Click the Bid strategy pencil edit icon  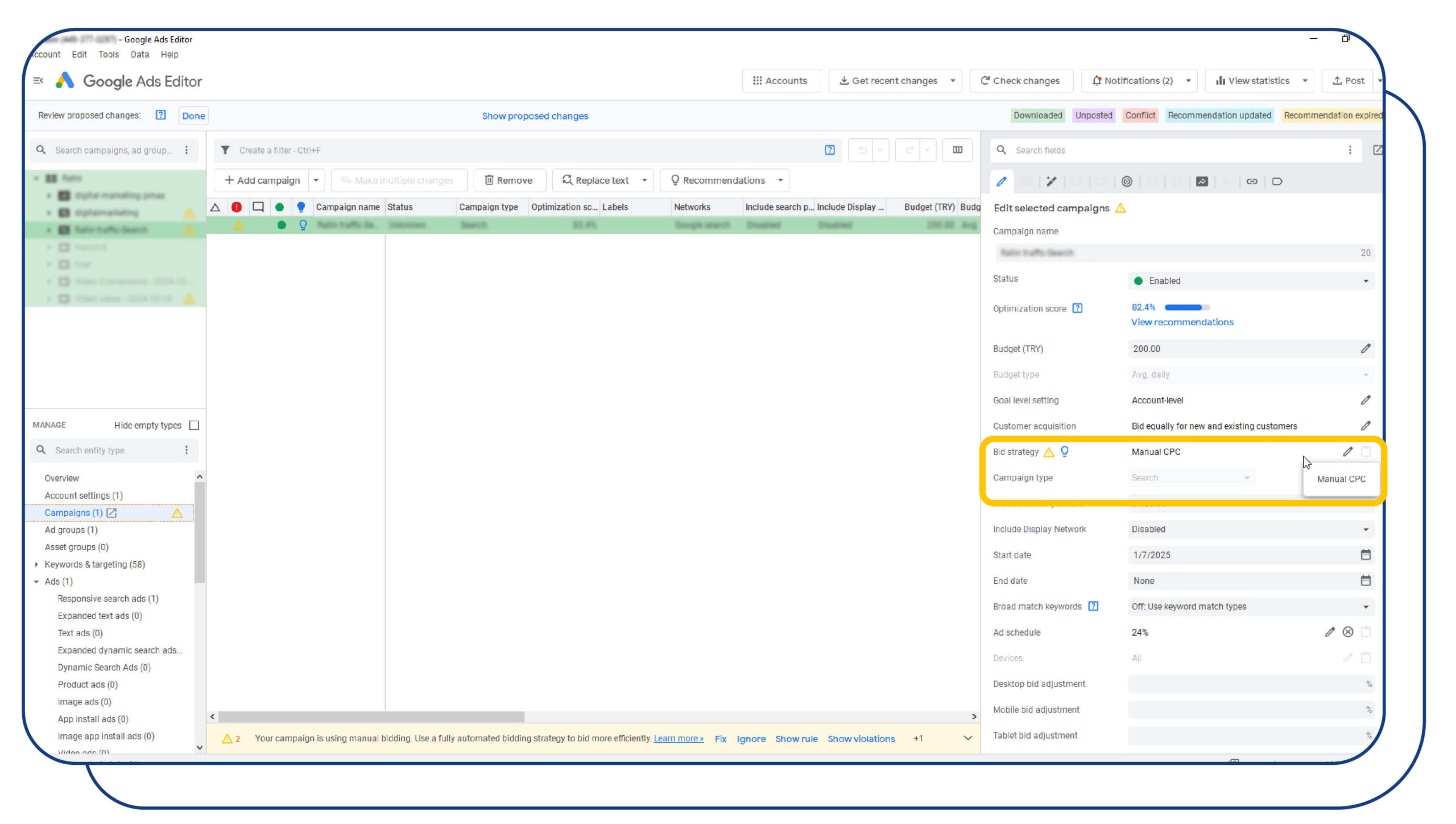pyautogui.click(x=1347, y=452)
